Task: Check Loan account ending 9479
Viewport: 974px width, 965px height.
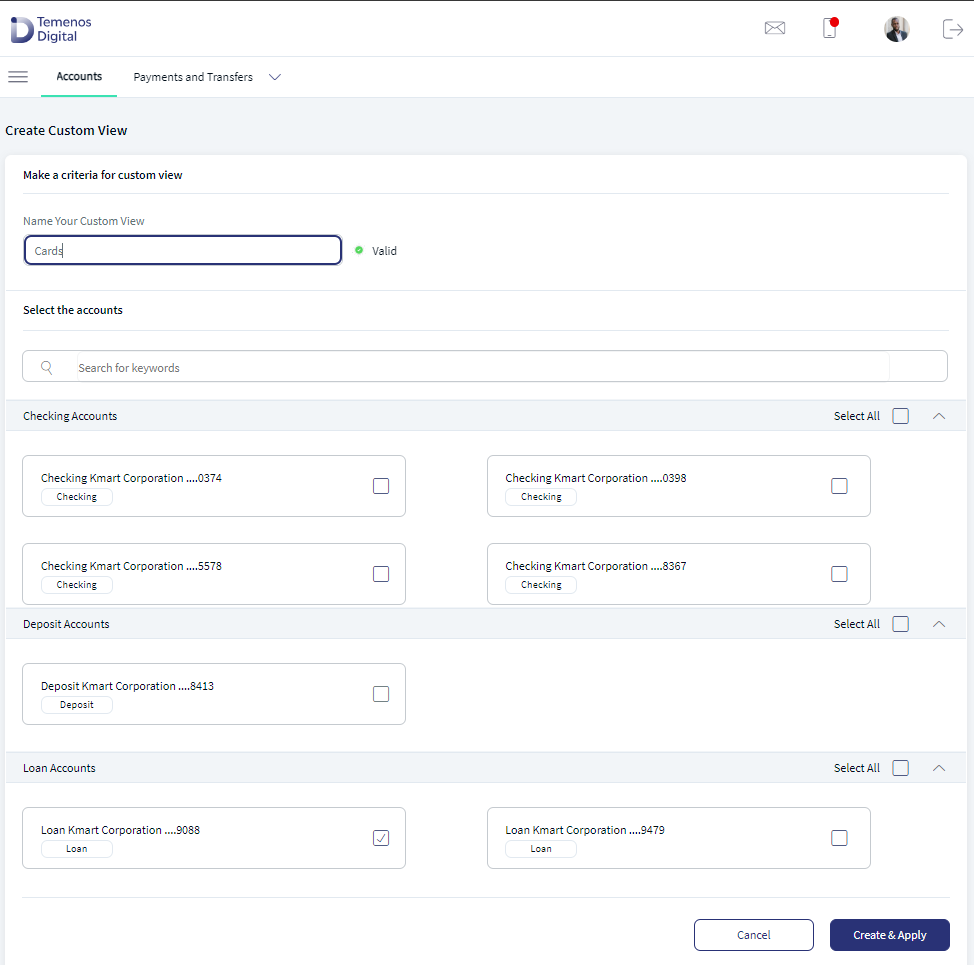Action: pyautogui.click(x=839, y=838)
